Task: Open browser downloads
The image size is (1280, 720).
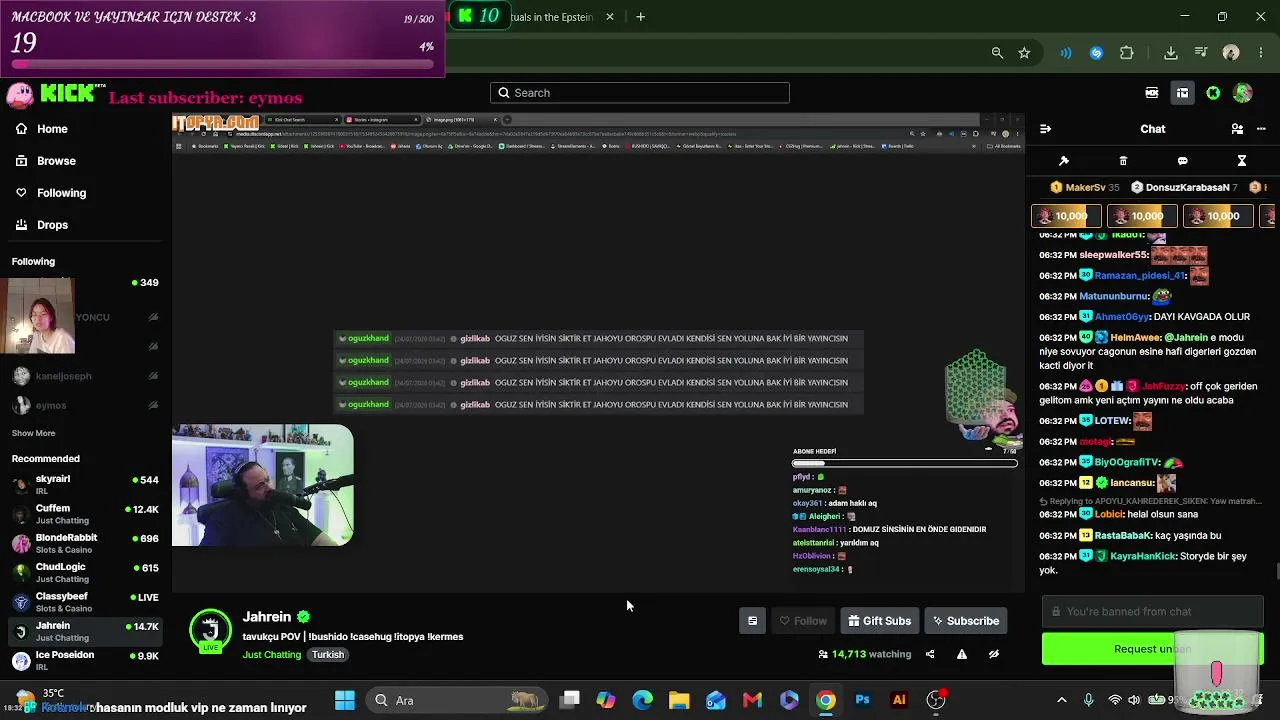Action: pos(1171,53)
